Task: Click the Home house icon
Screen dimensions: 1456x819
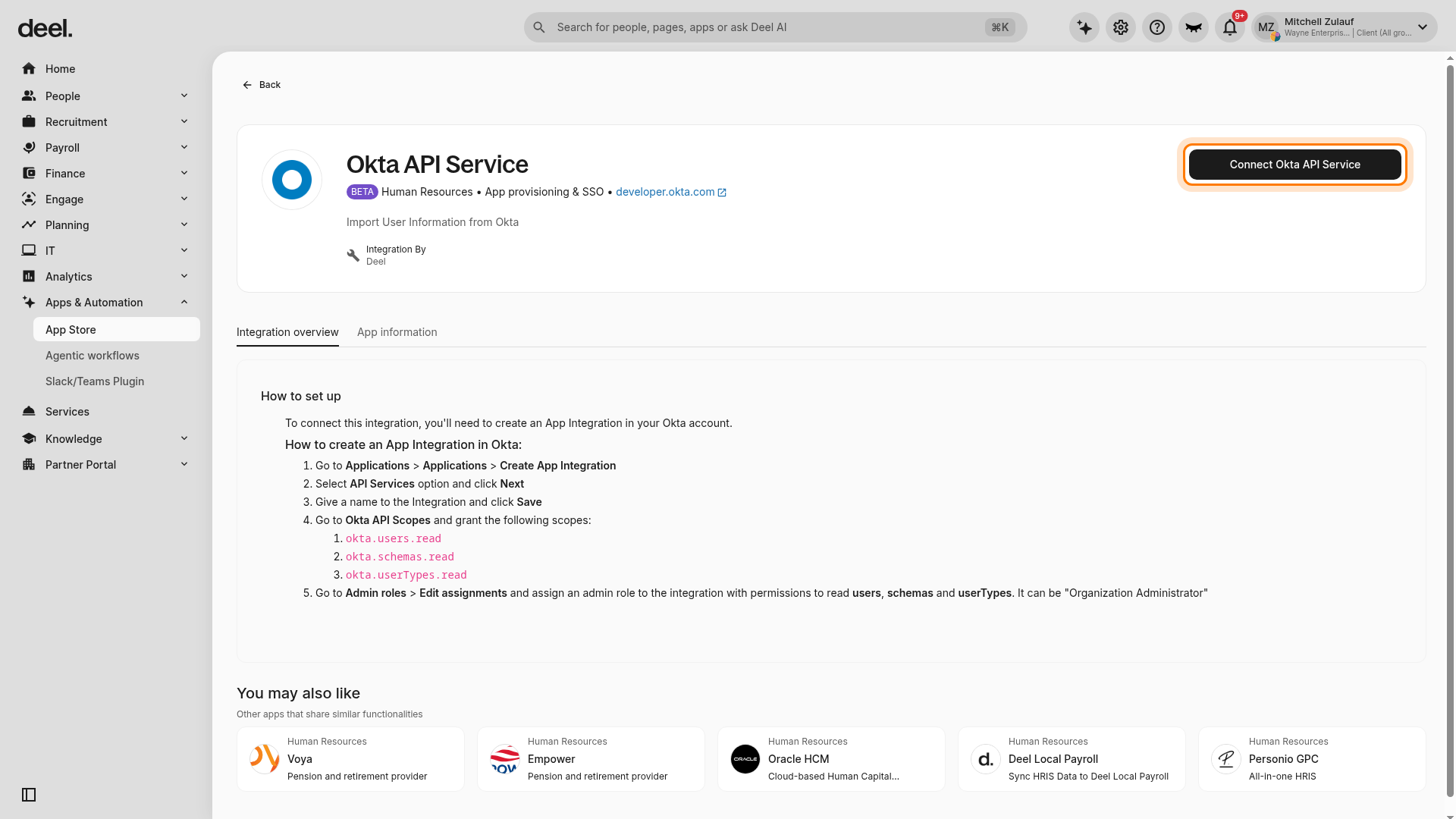Action: (x=29, y=69)
